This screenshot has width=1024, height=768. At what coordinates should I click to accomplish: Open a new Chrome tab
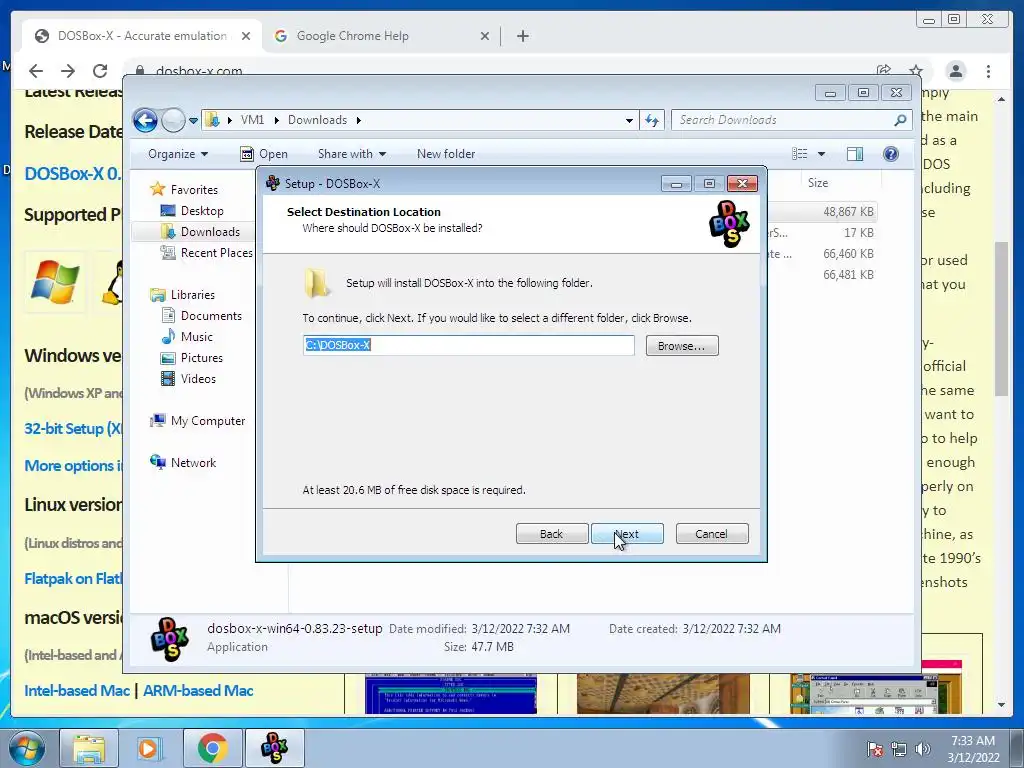(522, 37)
